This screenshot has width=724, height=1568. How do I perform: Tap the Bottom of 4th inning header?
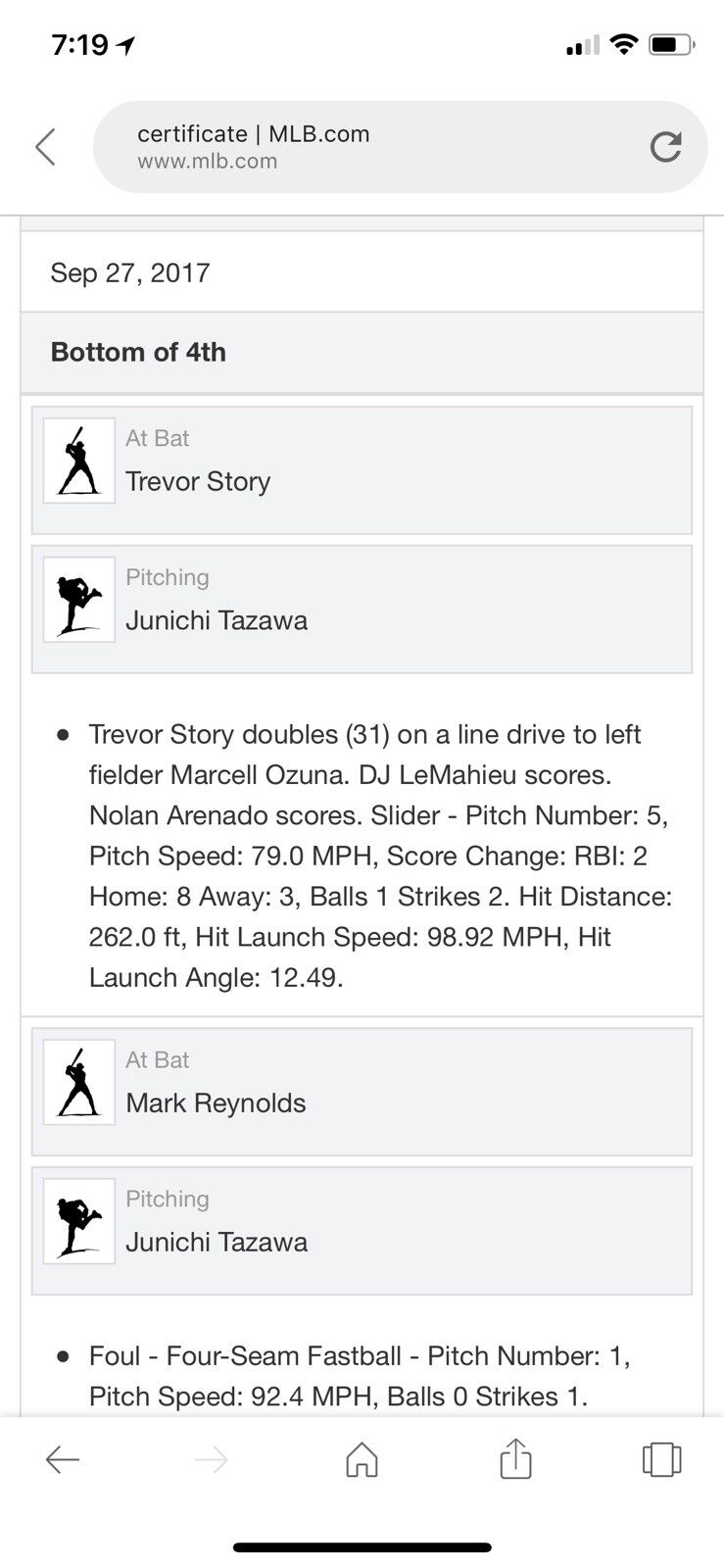(x=362, y=353)
